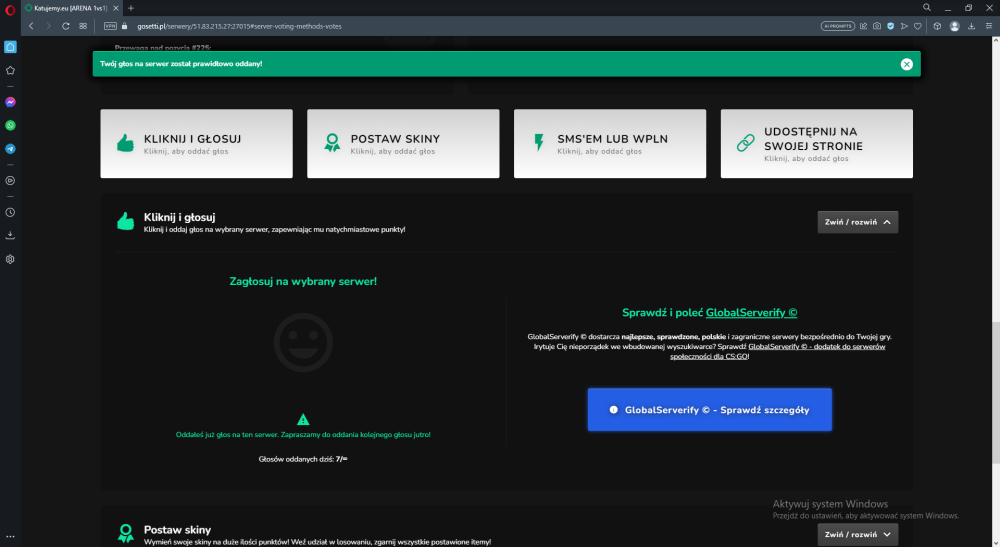Search tabs with the magnifier icon

(927, 8)
